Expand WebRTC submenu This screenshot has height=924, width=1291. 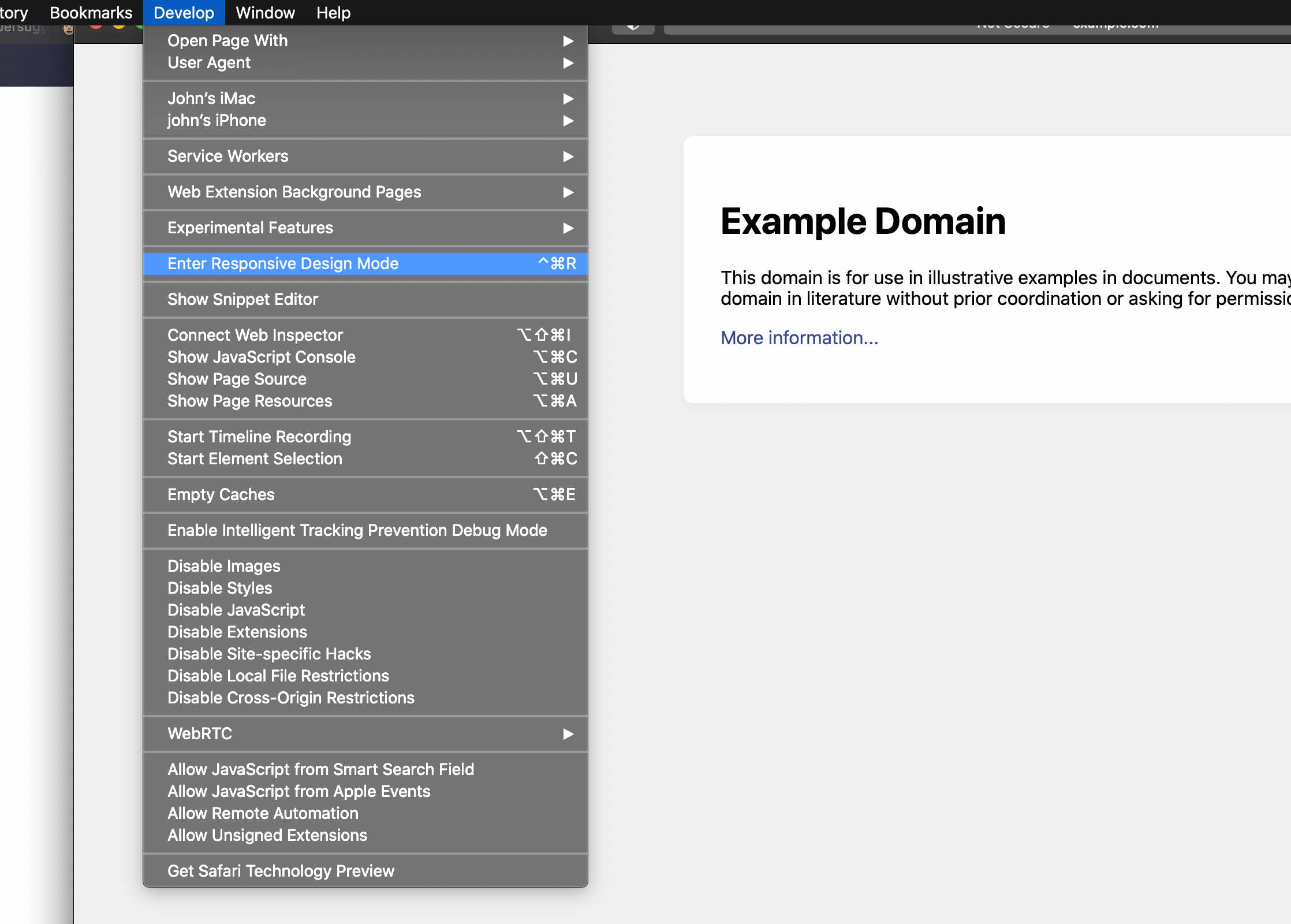pyautogui.click(x=364, y=734)
